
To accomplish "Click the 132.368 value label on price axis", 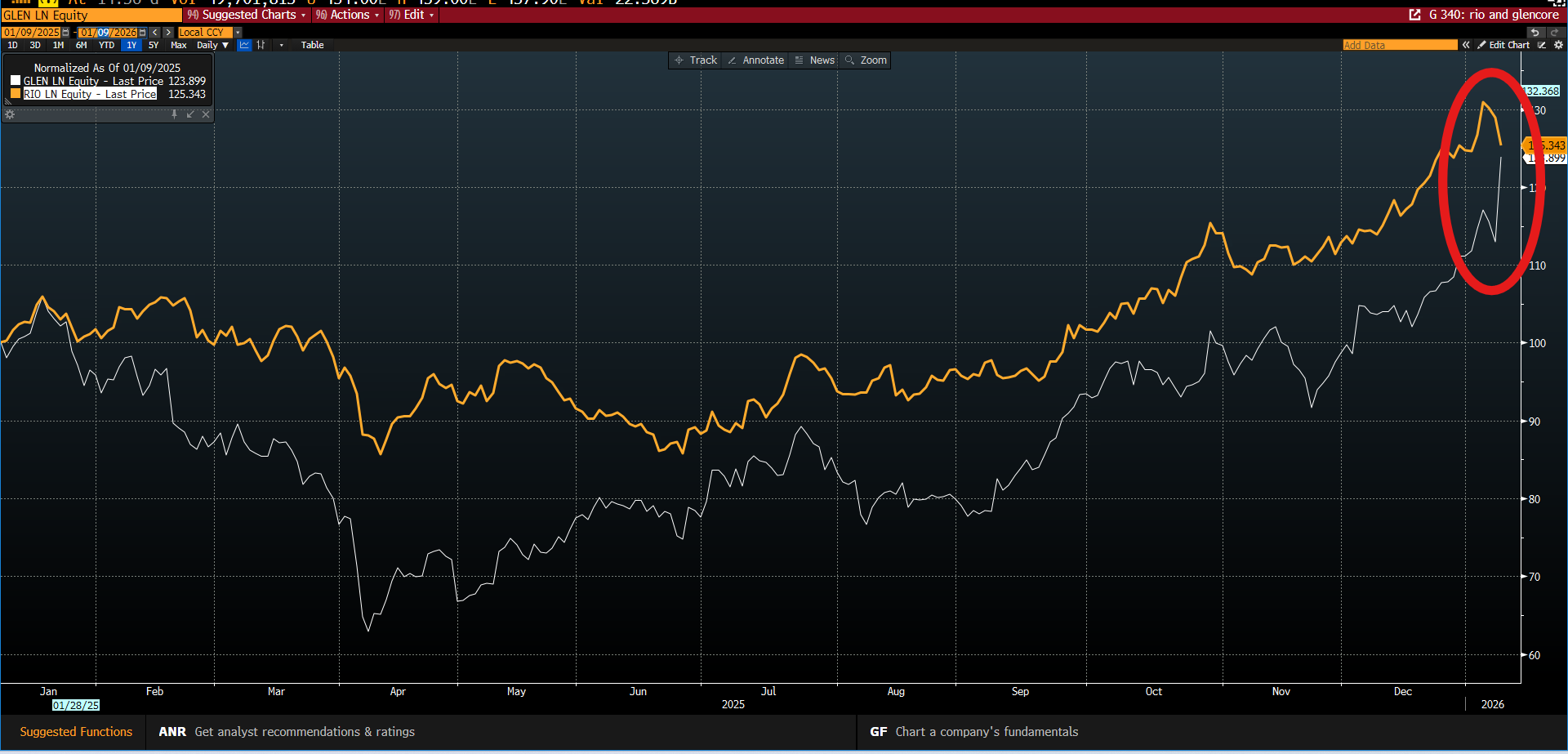I will [1543, 91].
